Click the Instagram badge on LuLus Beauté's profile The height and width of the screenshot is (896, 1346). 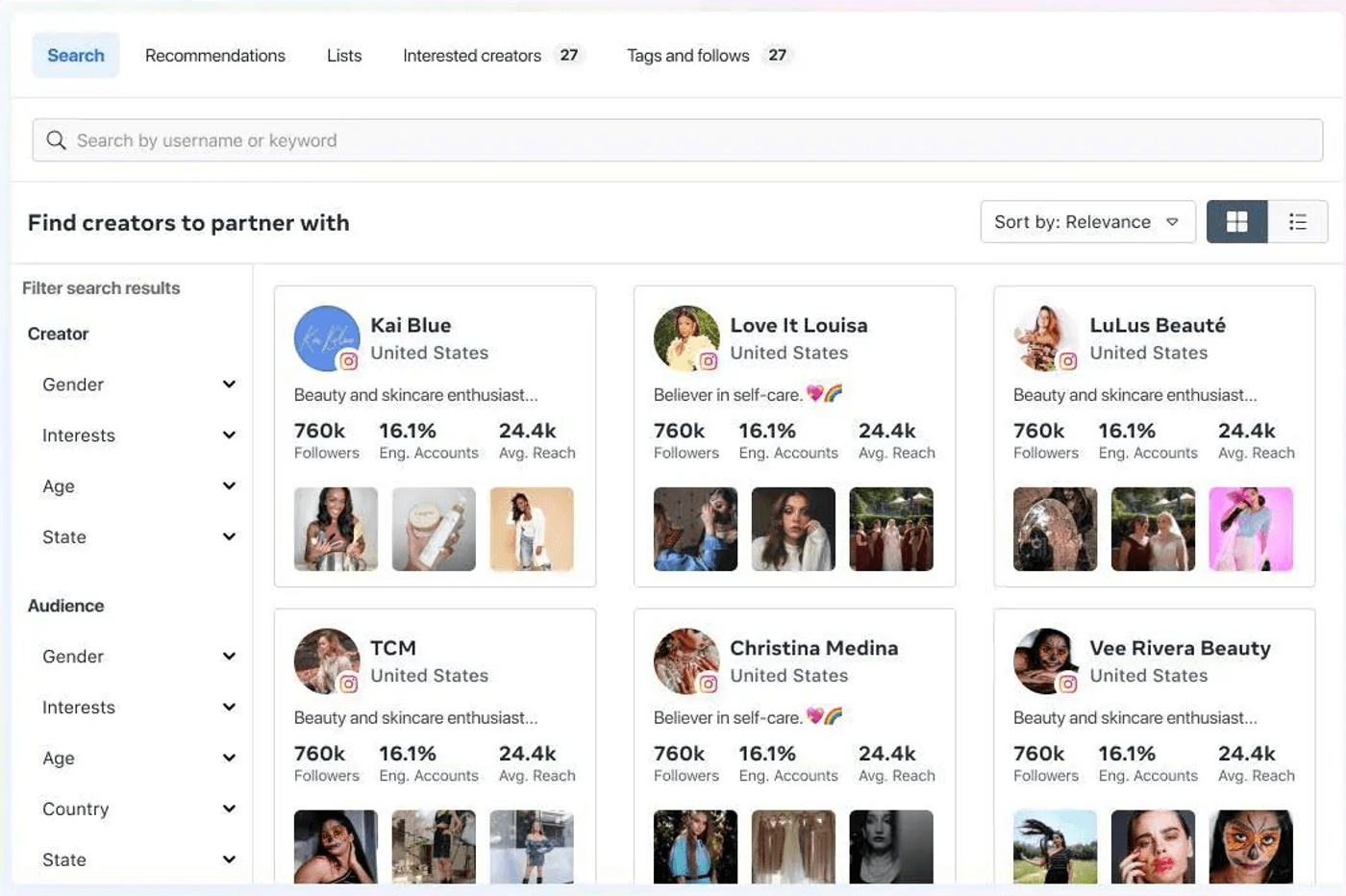pyautogui.click(x=1070, y=361)
